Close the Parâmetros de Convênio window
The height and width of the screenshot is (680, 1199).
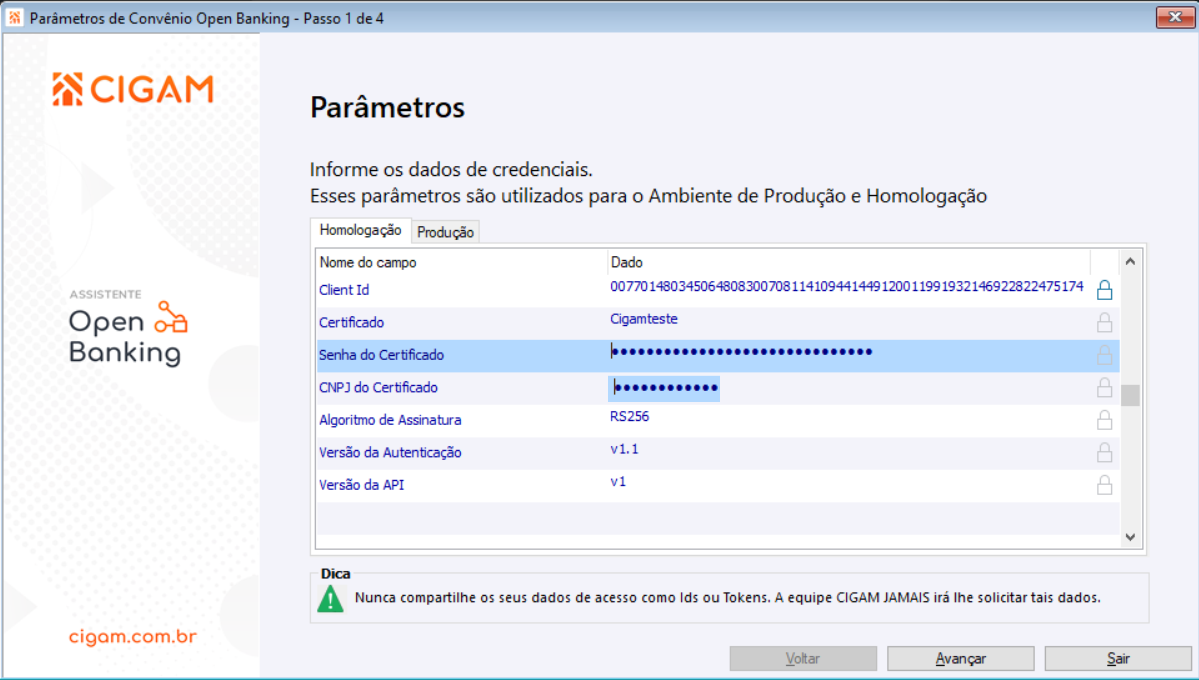coord(1175,17)
